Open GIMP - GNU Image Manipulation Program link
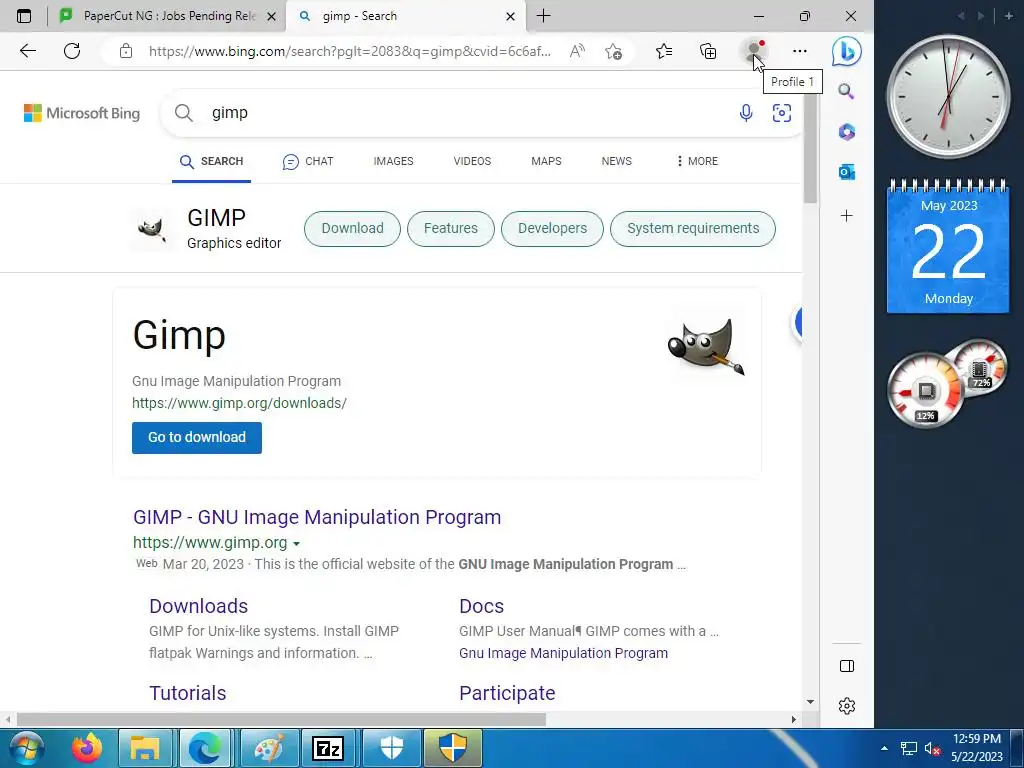The image size is (1024, 768). pyautogui.click(x=317, y=517)
